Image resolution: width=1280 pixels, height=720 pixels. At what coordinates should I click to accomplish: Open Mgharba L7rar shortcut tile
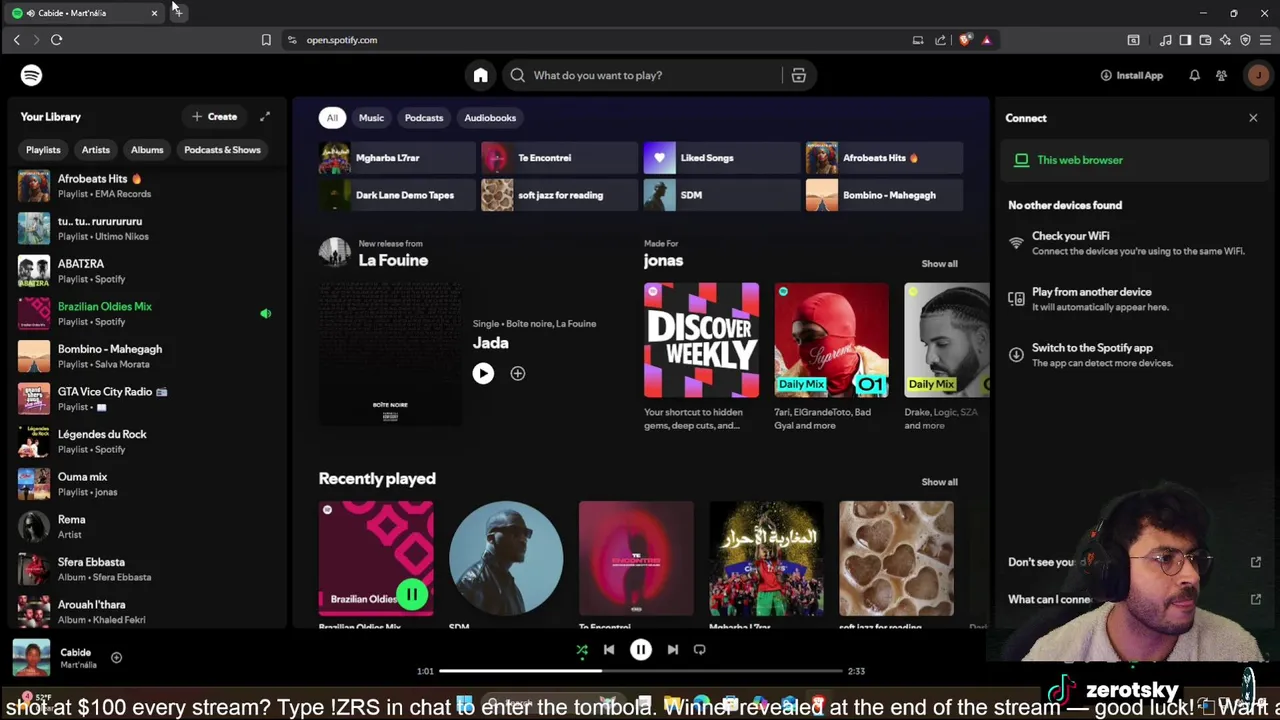[398, 158]
